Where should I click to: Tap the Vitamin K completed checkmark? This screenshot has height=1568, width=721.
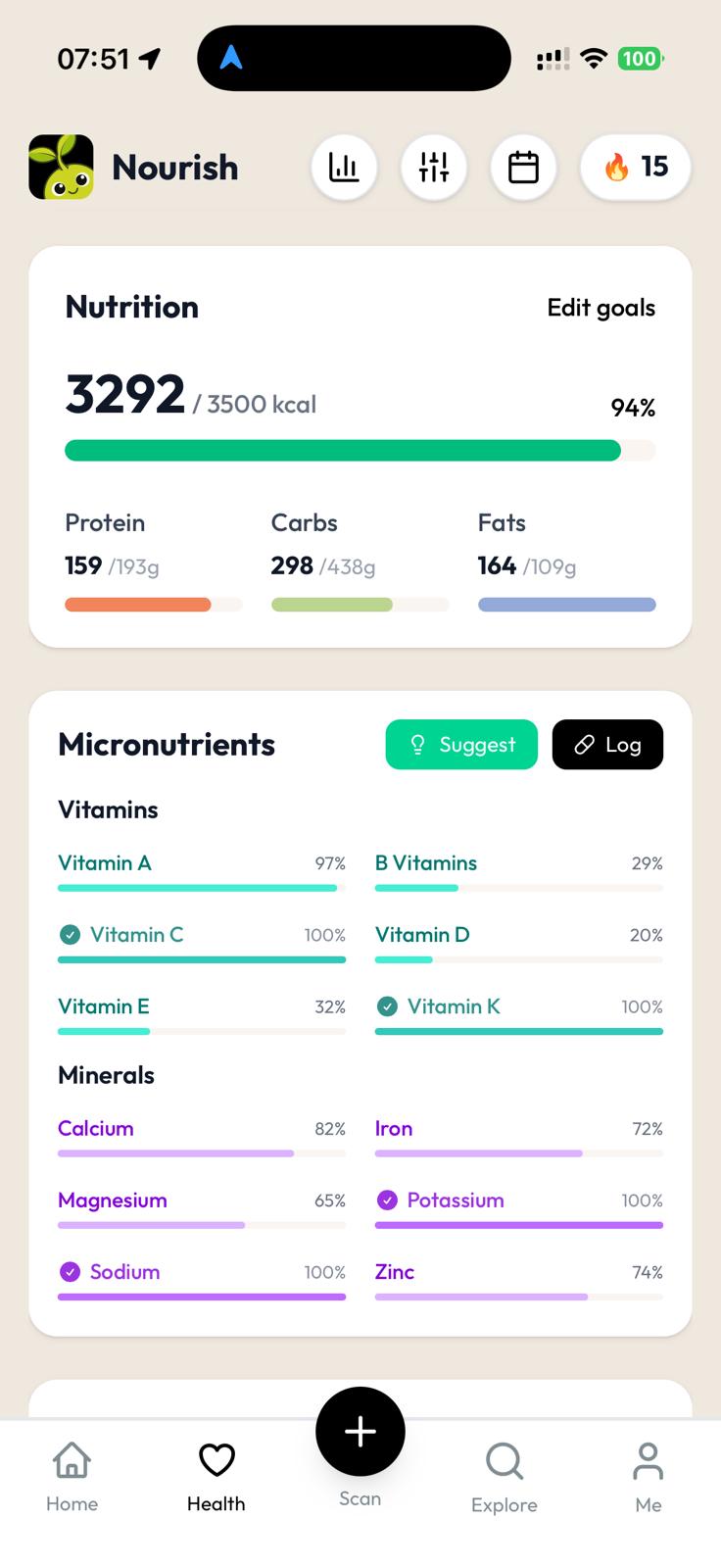387,1006
